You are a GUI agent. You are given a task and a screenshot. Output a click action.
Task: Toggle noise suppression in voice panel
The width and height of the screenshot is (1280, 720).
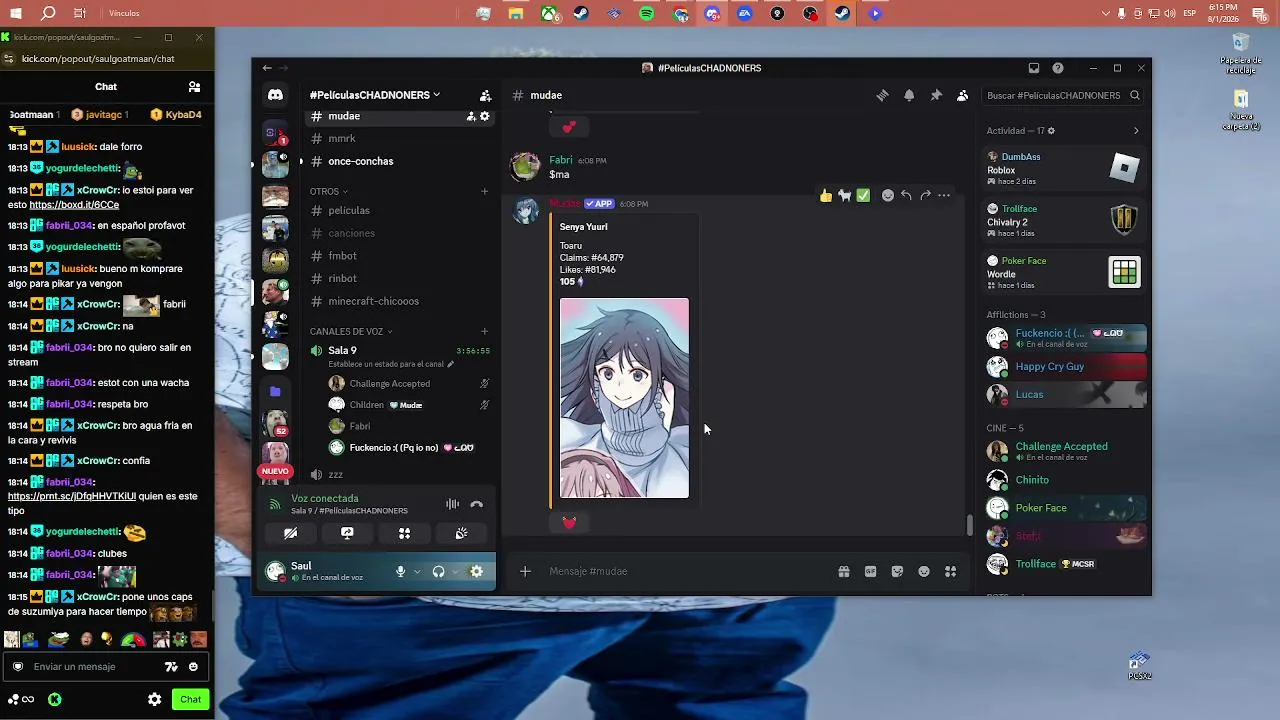pyautogui.click(x=452, y=505)
